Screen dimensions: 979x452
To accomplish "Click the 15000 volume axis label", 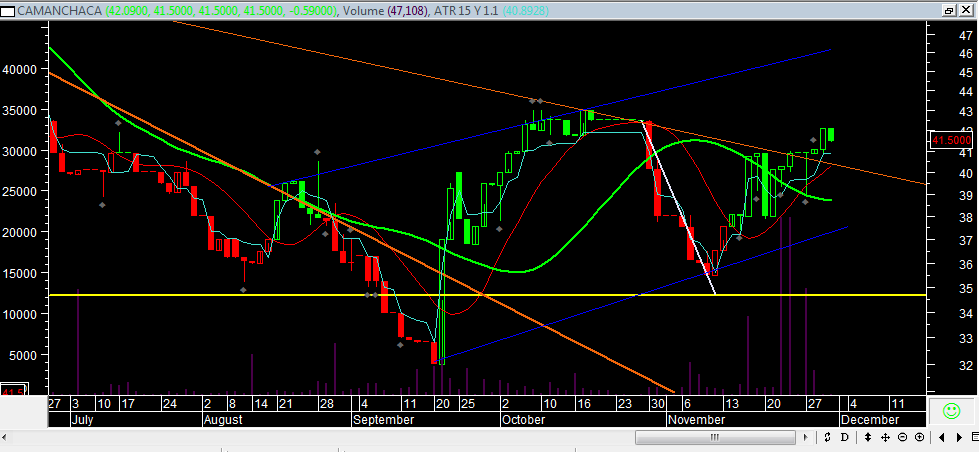I will pyautogui.click(x=21, y=273).
